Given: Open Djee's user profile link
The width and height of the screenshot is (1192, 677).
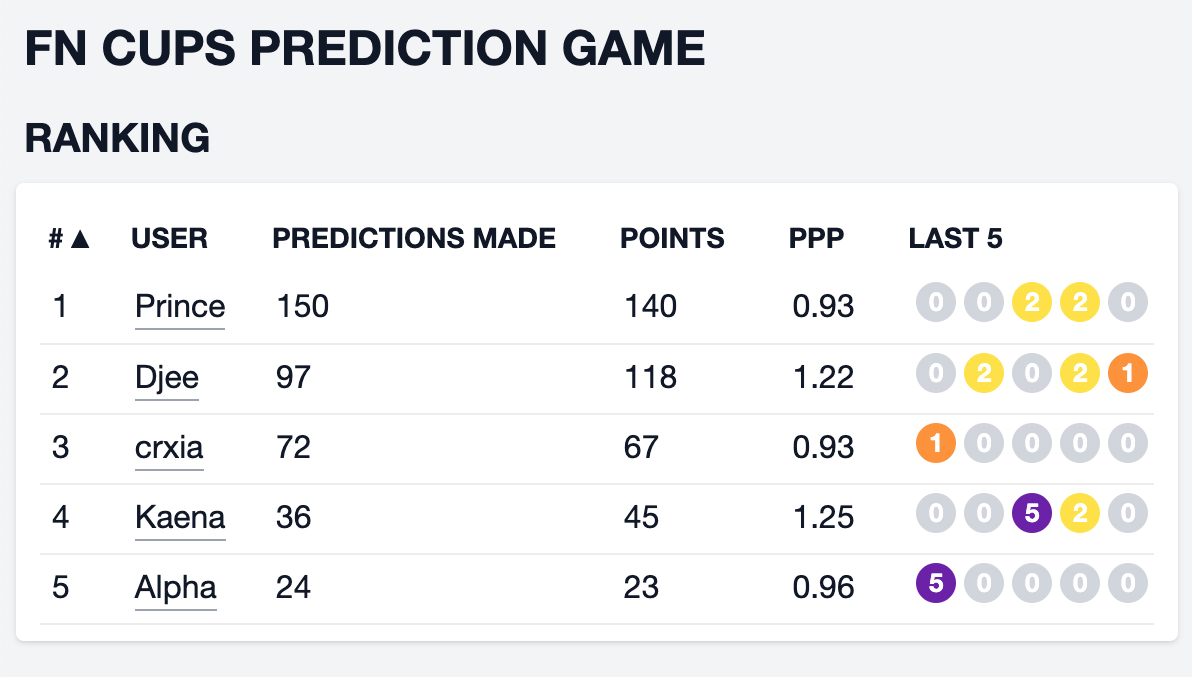Looking at the screenshot, I should point(167,376).
